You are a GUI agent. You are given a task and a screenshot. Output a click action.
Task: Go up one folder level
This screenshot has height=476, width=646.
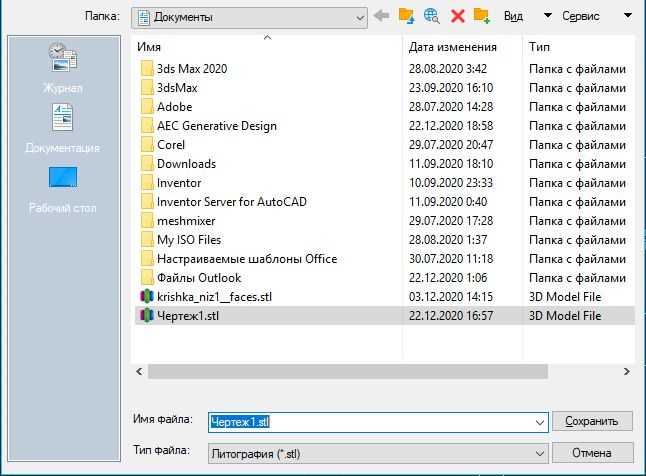[x=406, y=16]
